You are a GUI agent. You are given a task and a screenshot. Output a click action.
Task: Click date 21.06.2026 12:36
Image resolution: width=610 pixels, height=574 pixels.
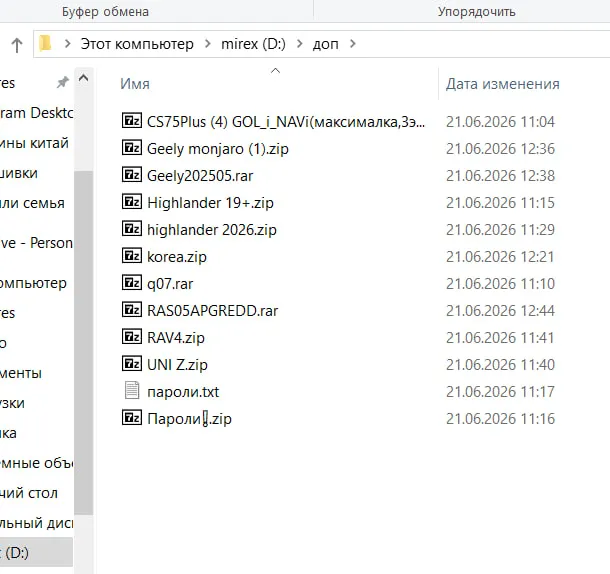click(x=500, y=149)
